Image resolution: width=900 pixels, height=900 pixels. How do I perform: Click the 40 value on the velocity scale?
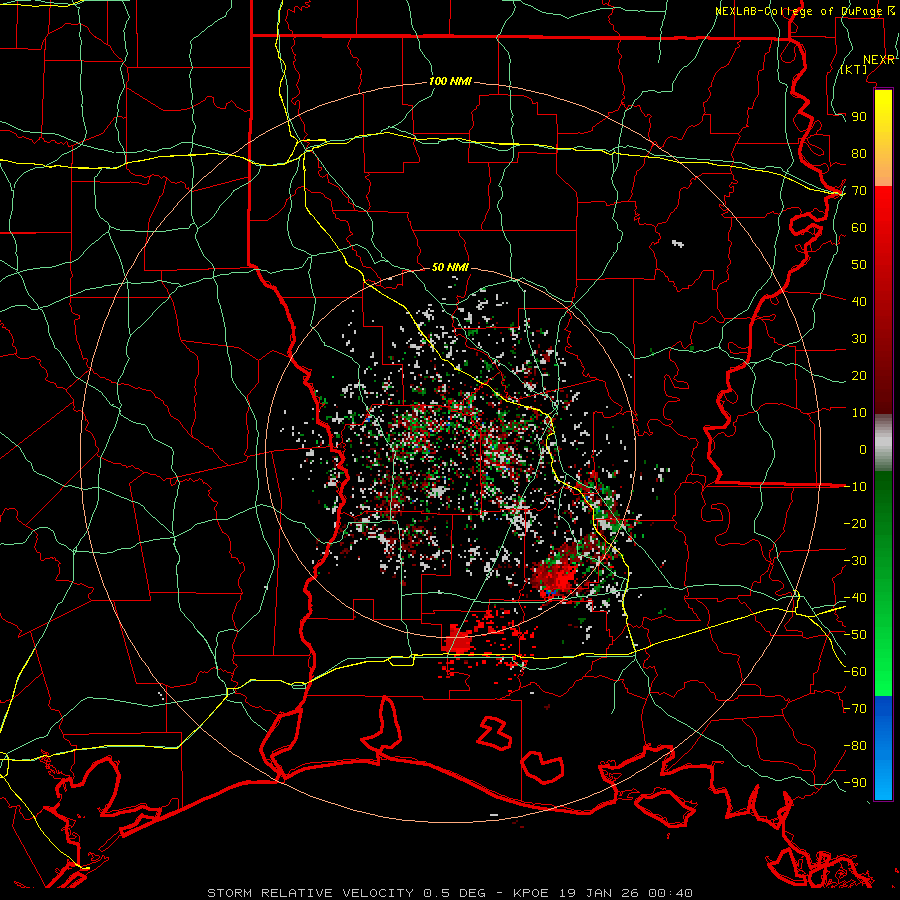(x=859, y=301)
